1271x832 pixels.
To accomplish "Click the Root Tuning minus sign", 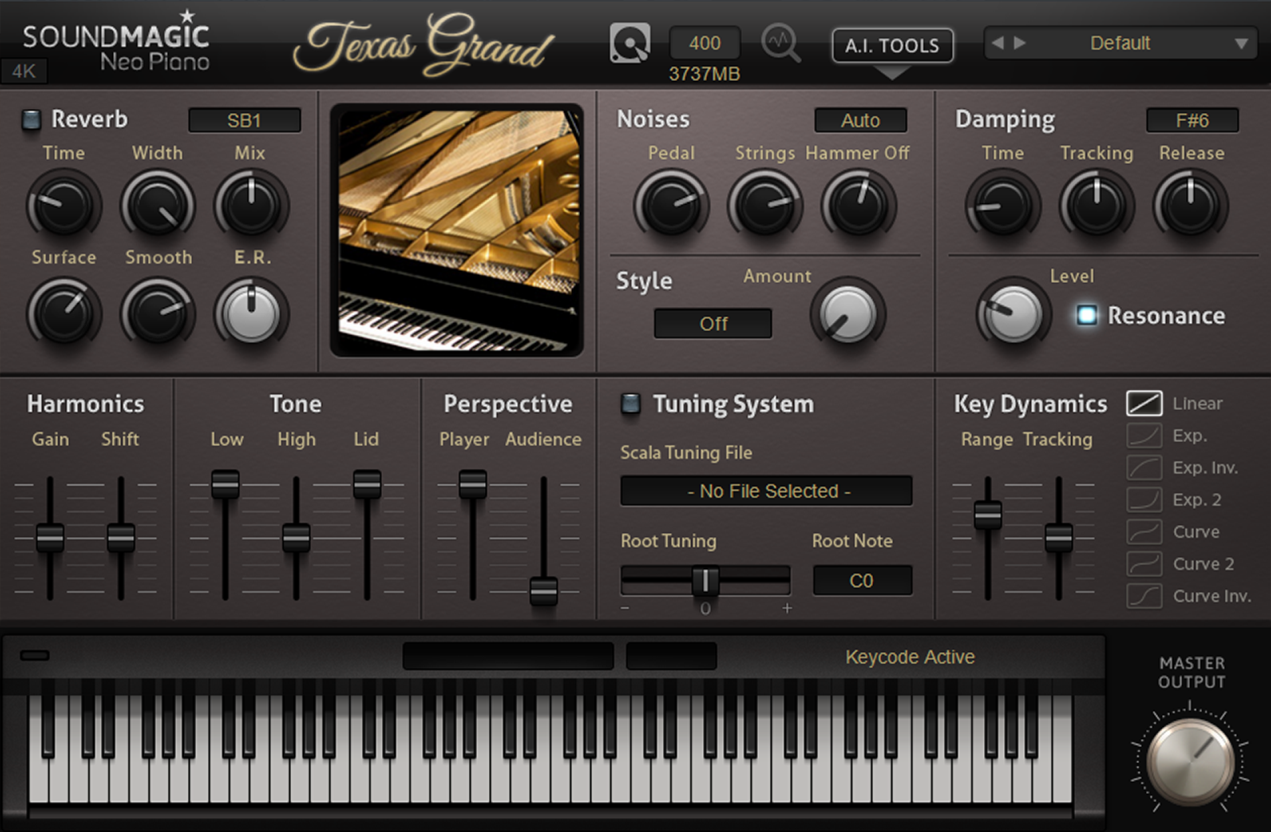I will pyautogui.click(x=626, y=608).
